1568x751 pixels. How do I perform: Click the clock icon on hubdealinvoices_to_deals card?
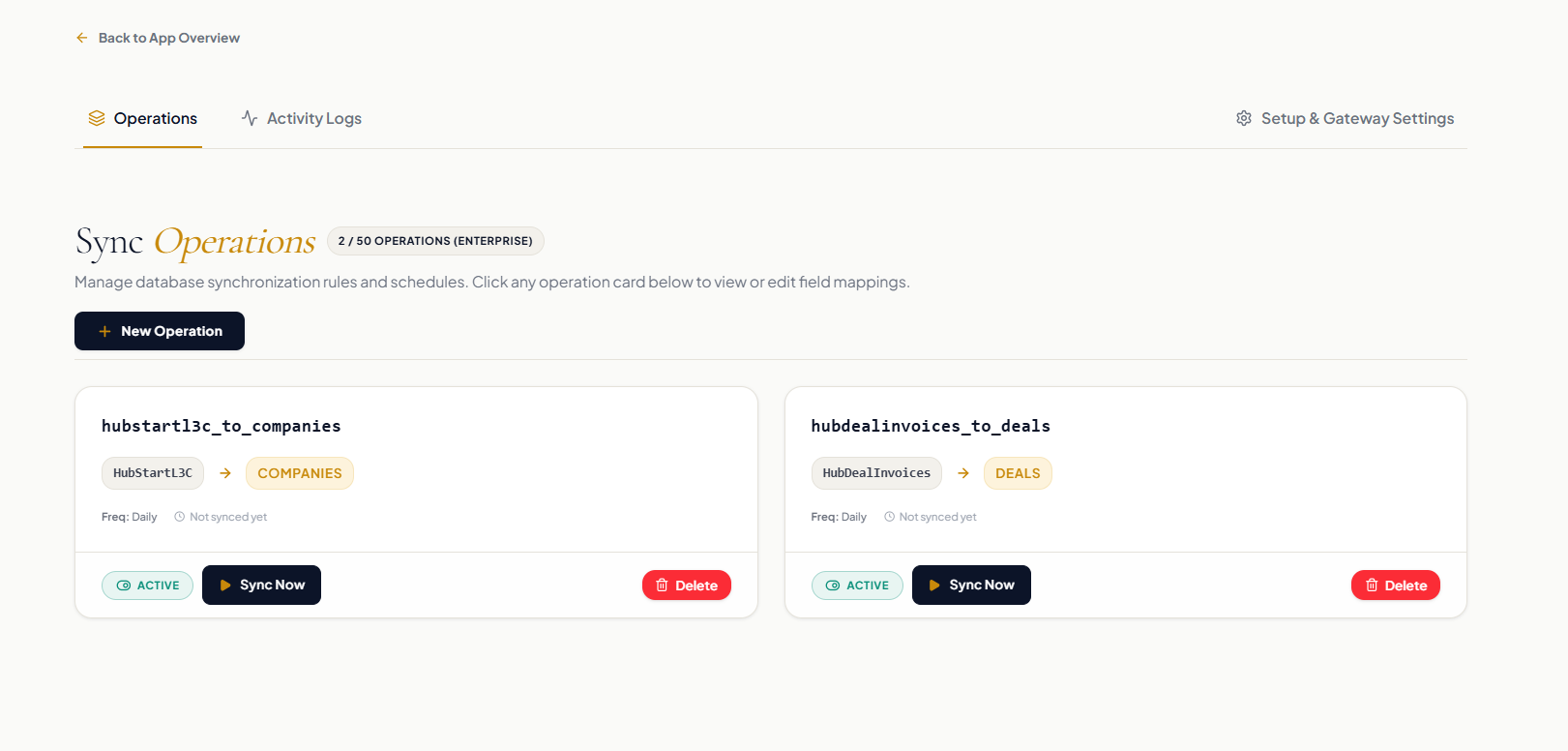890,517
